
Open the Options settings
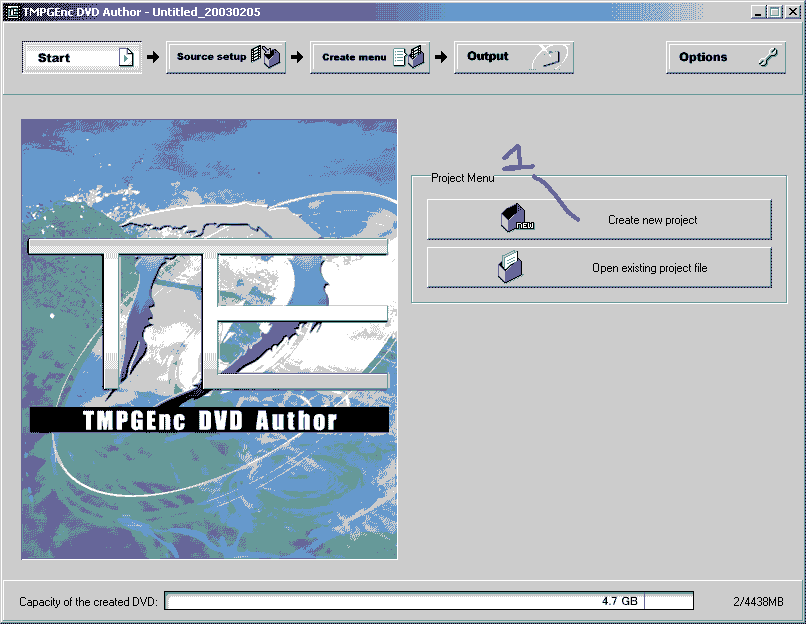(726, 57)
